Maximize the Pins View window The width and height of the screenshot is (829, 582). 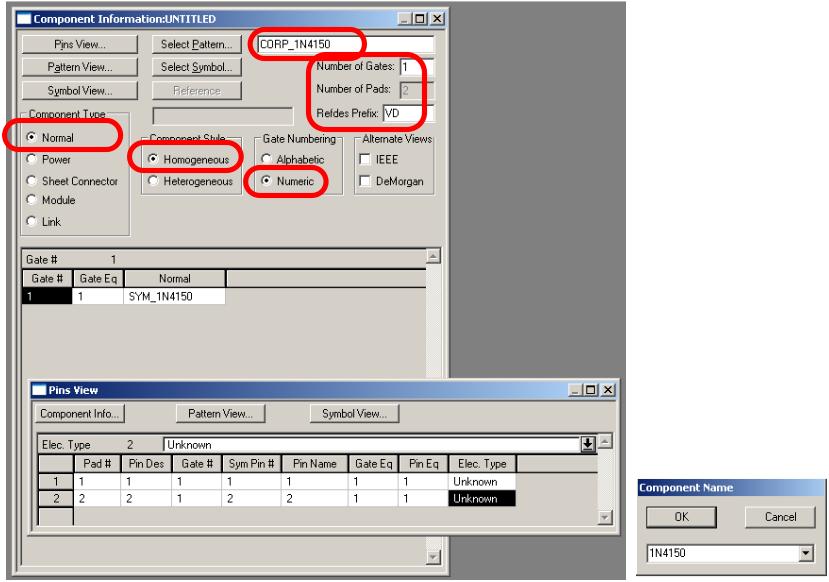[591, 390]
